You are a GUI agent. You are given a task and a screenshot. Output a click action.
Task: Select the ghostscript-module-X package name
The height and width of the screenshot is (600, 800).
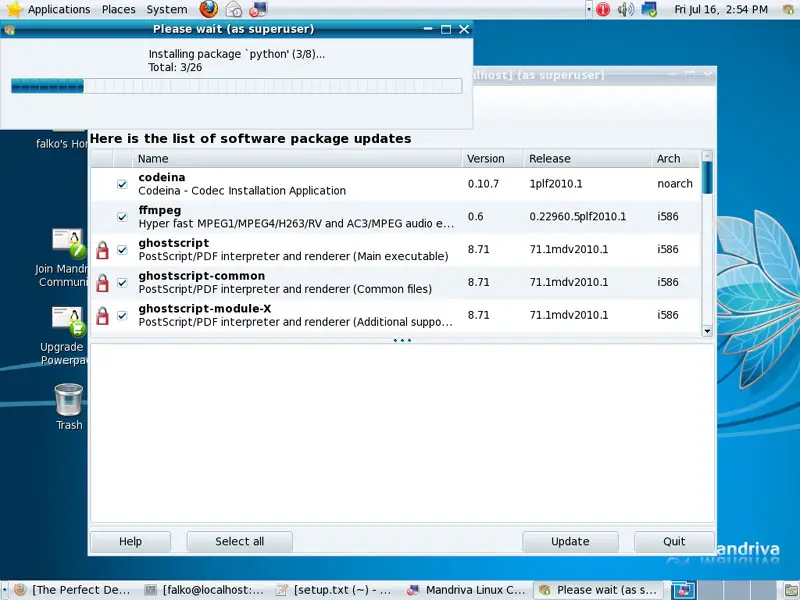[x=205, y=309]
